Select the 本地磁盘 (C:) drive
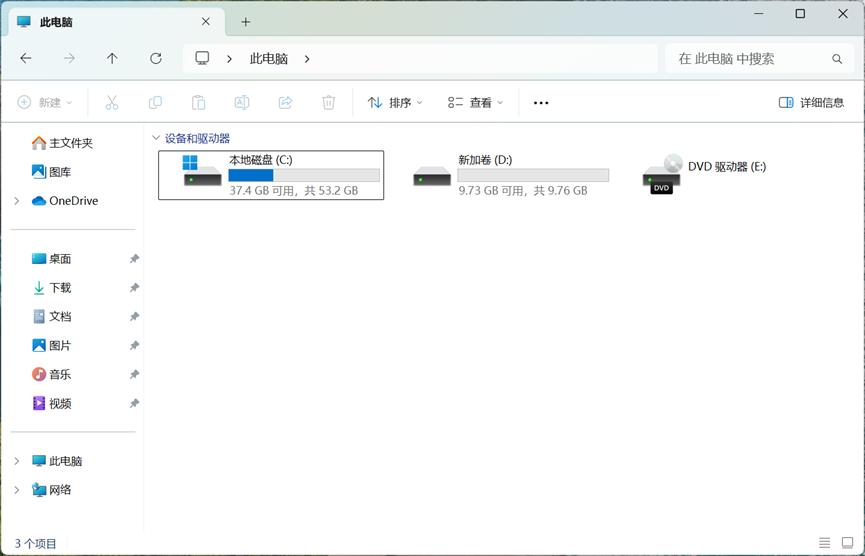The image size is (865, 556). 271,175
